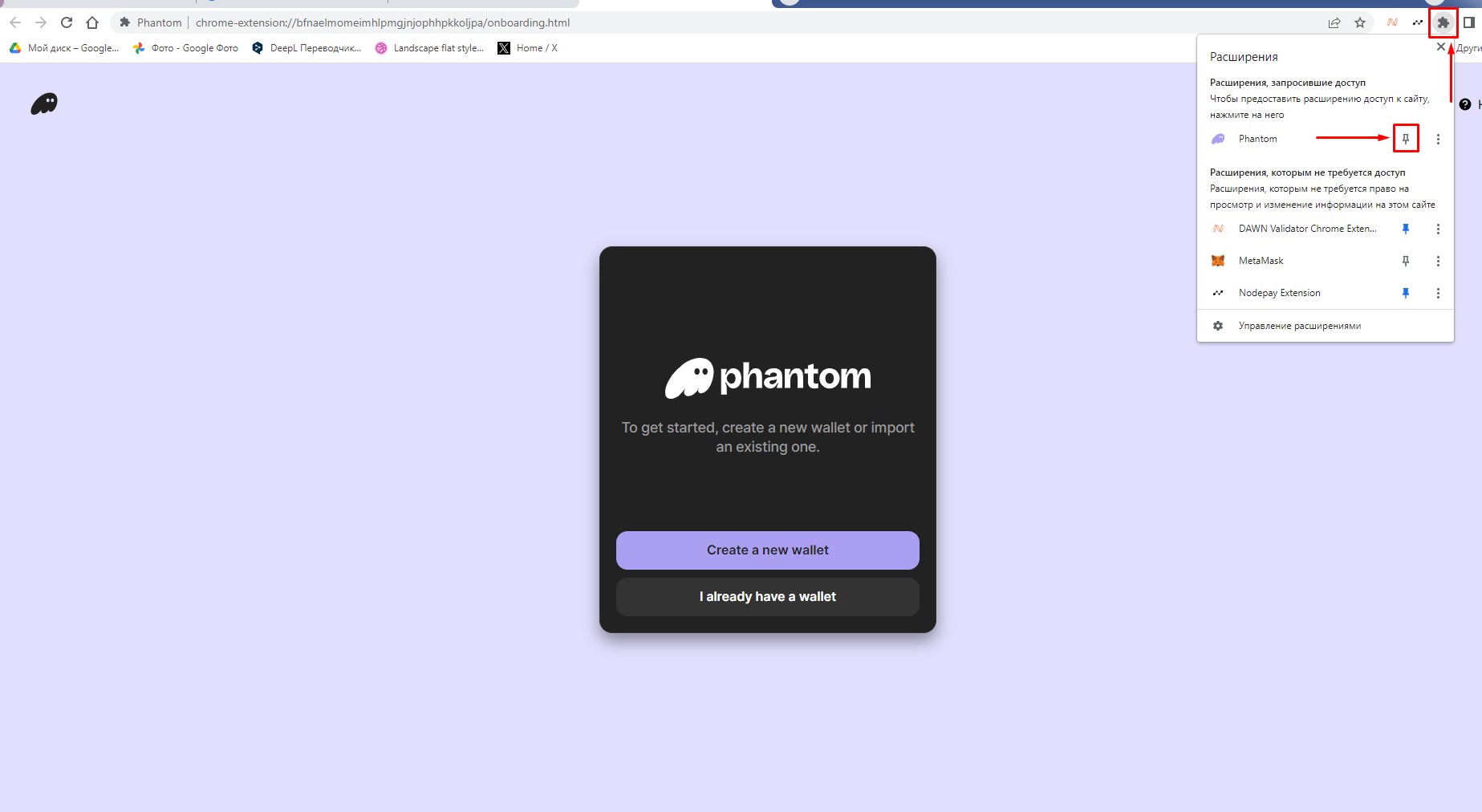Image resolution: width=1482 pixels, height=812 pixels.
Task: Open the Мой диск Google bookmark
Action: click(x=64, y=48)
